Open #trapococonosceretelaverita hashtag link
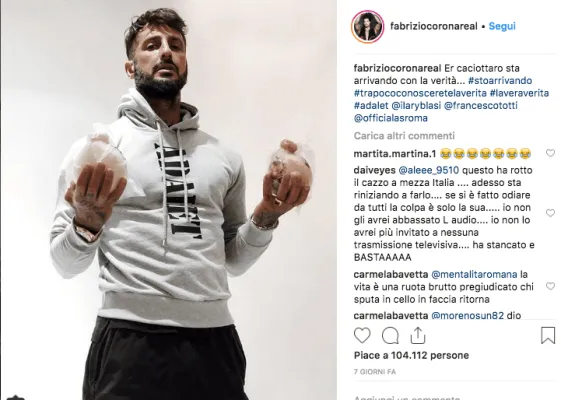 (420, 93)
